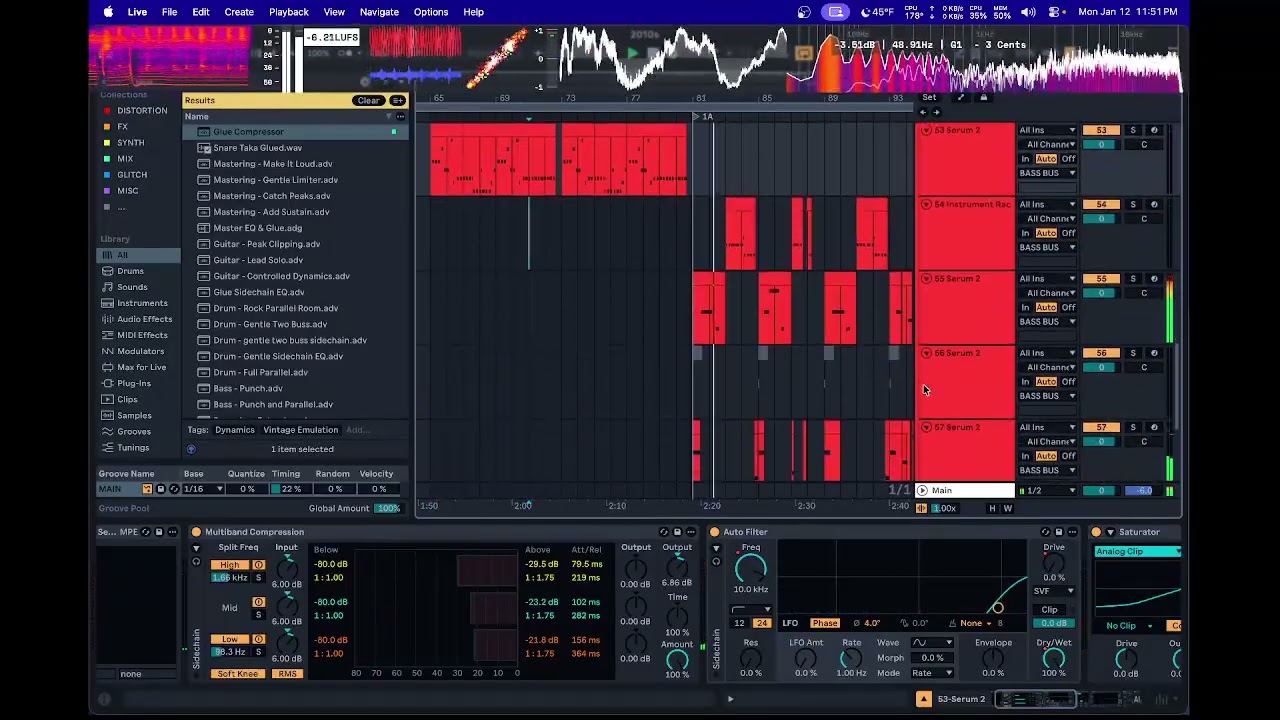Image resolution: width=1280 pixels, height=720 pixels.
Task: Open the MIDI Effects library category
Action: (142, 335)
